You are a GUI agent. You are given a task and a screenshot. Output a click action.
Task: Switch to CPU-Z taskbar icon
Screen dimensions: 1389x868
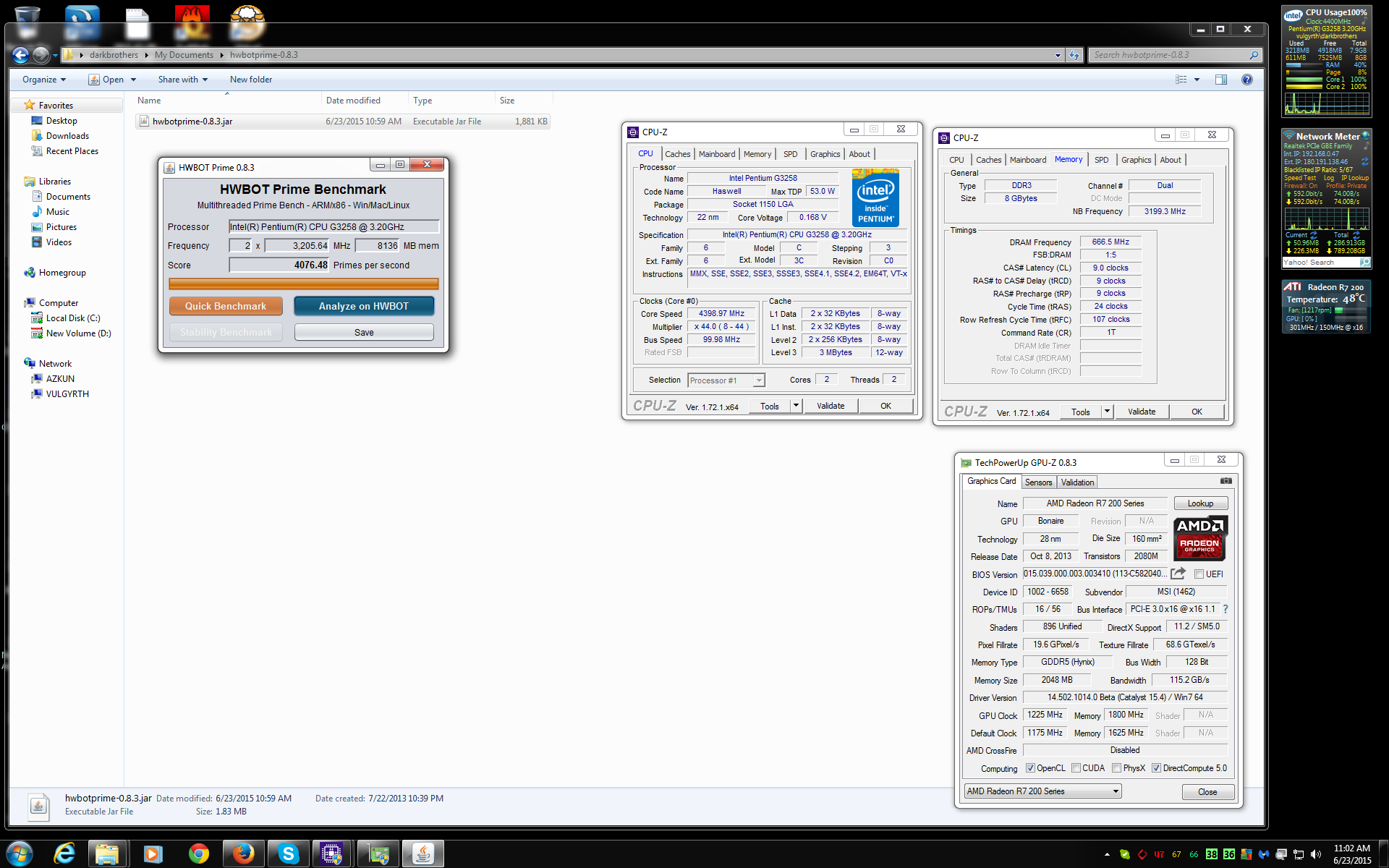click(x=332, y=854)
